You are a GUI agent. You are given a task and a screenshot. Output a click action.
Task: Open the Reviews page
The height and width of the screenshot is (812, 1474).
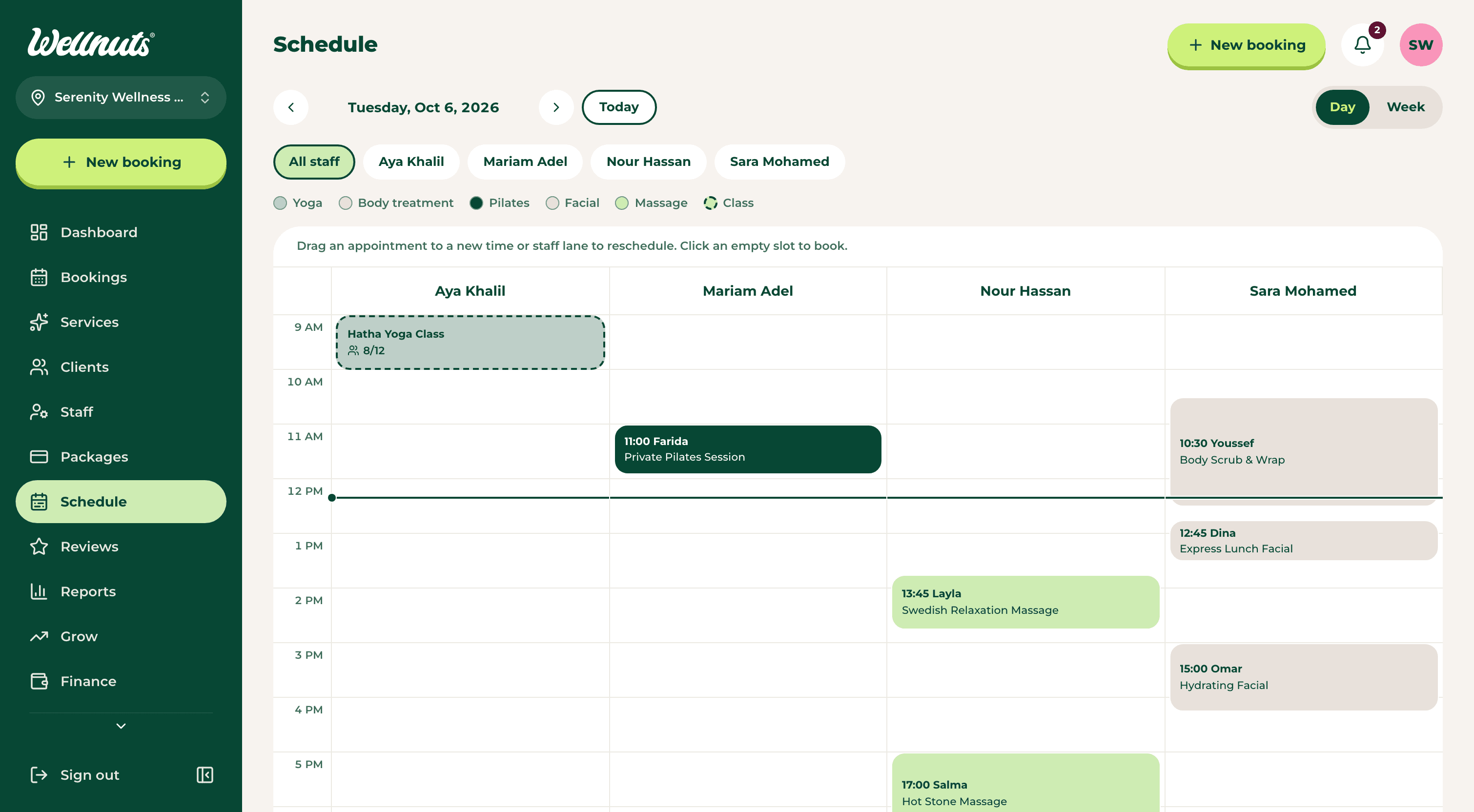coord(121,547)
